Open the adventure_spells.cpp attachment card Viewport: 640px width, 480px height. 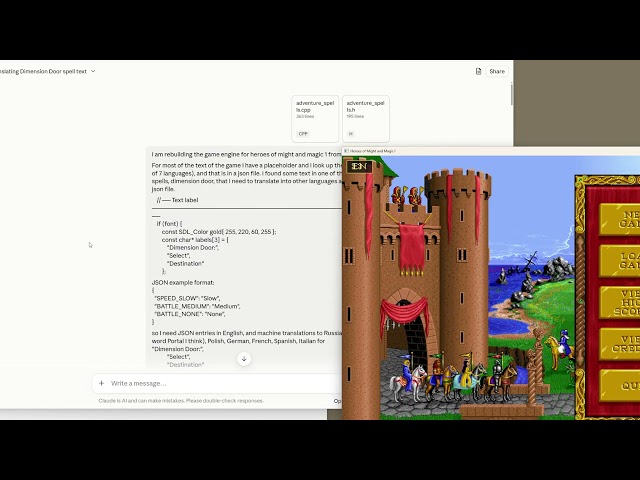(x=315, y=119)
